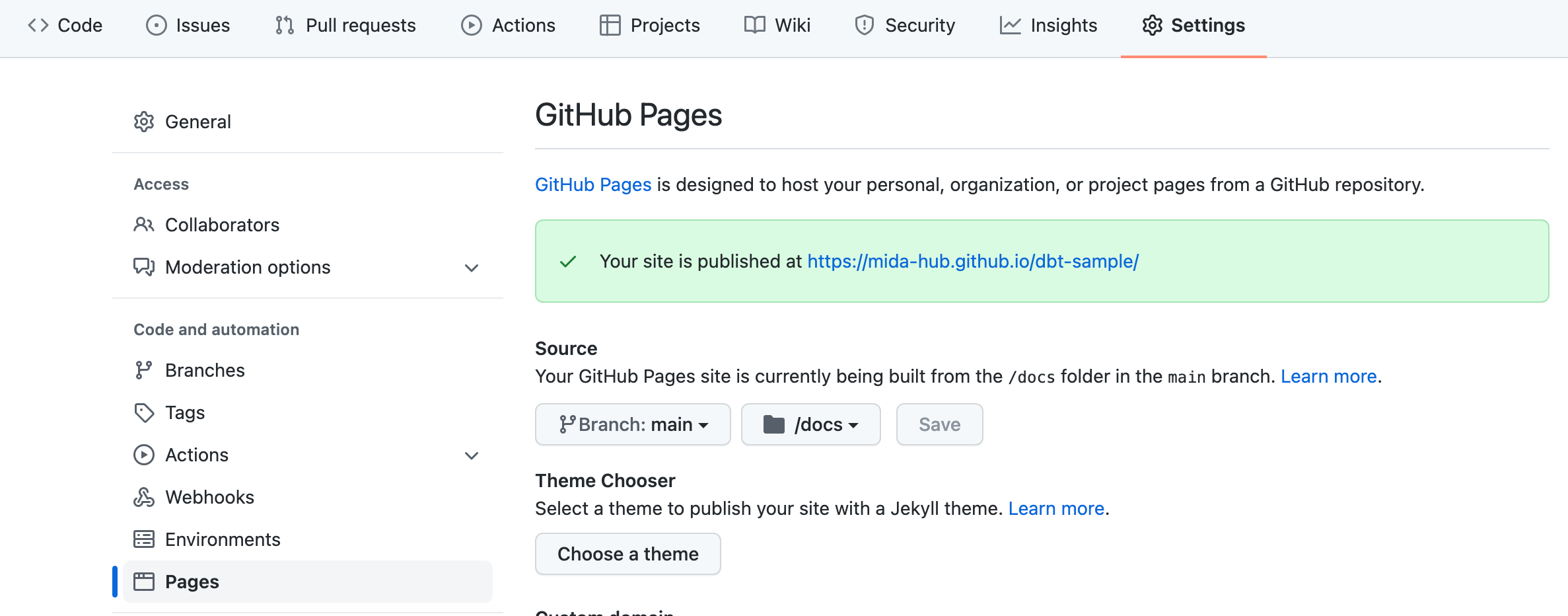Click the Source section heading
The height and width of the screenshot is (616, 1568).
tap(566, 348)
